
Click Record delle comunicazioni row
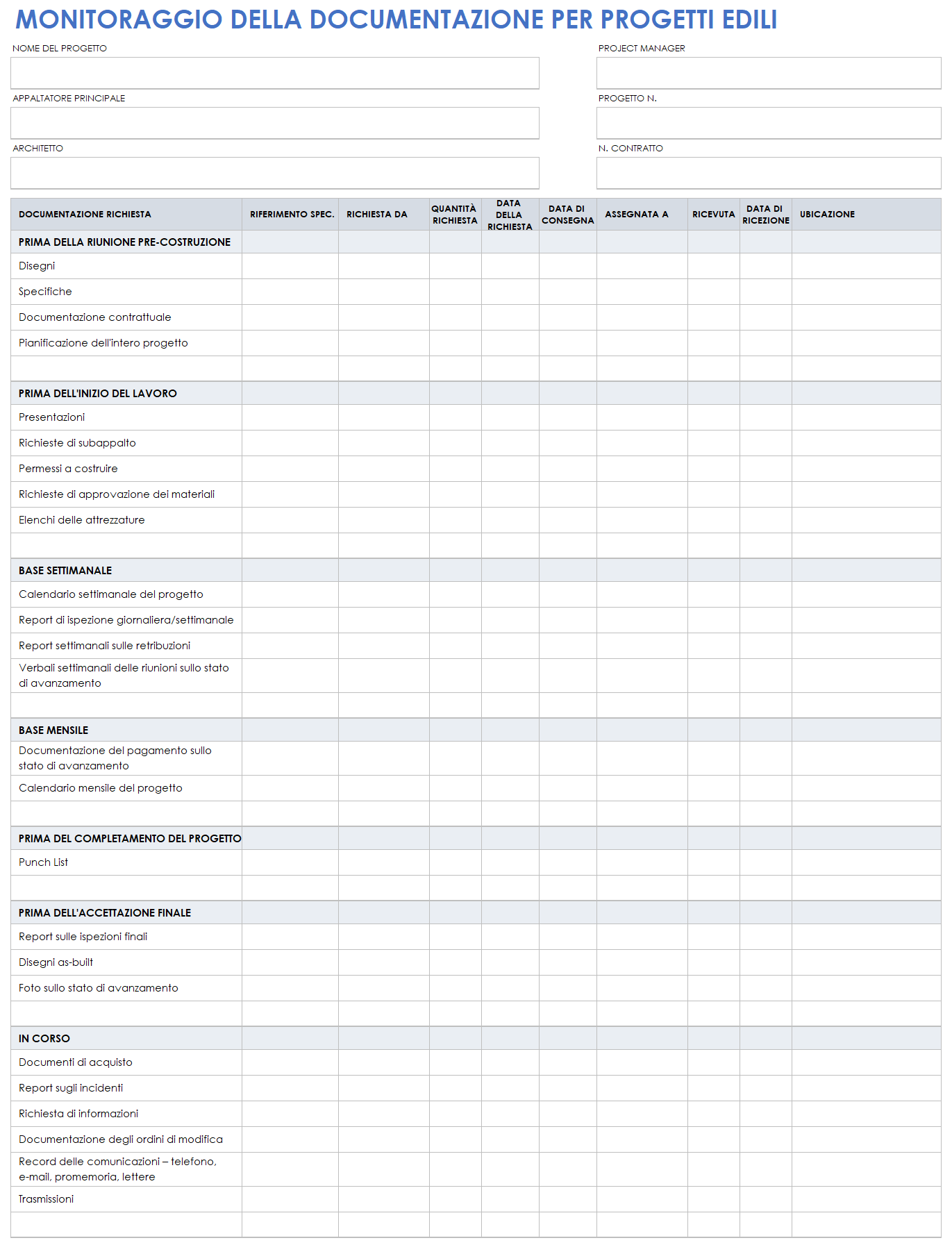(x=476, y=1169)
